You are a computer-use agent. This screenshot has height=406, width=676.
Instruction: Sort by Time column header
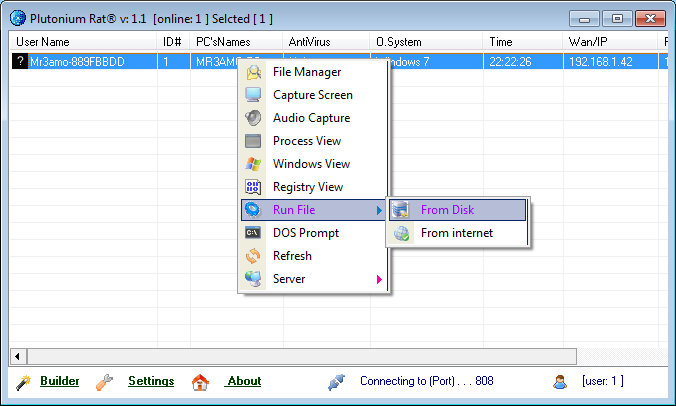pyautogui.click(x=523, y=42)
